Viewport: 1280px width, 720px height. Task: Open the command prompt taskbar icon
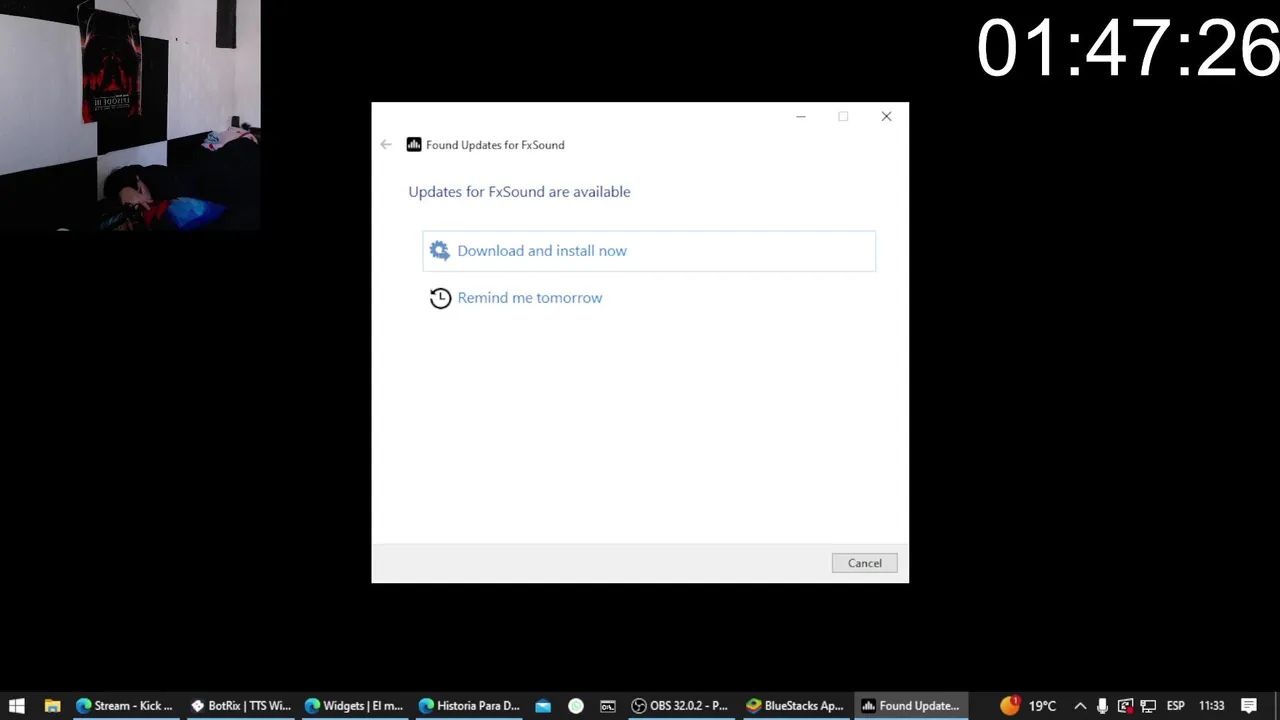pyautogui.click(x=608, y=706)
